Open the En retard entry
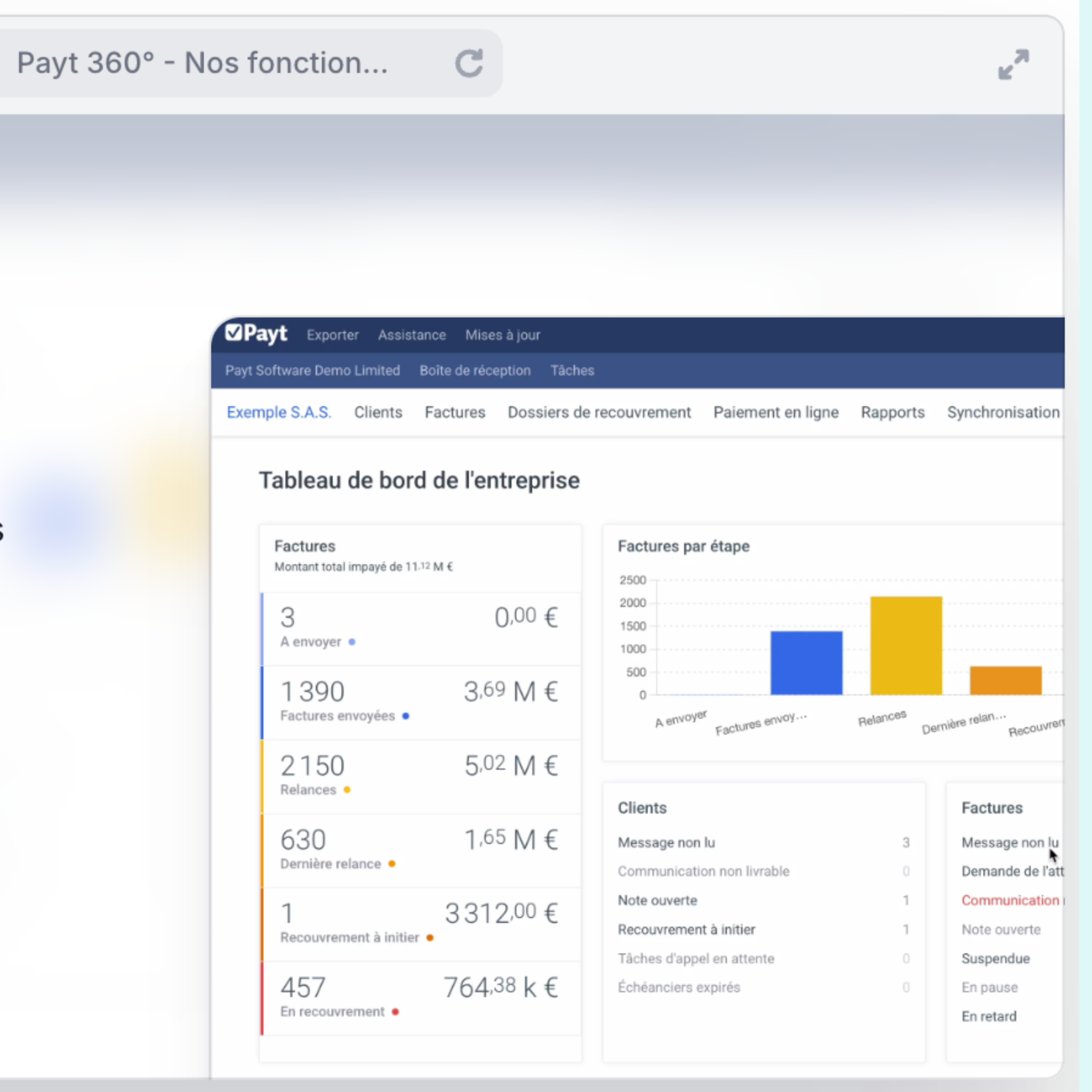 989,1016
